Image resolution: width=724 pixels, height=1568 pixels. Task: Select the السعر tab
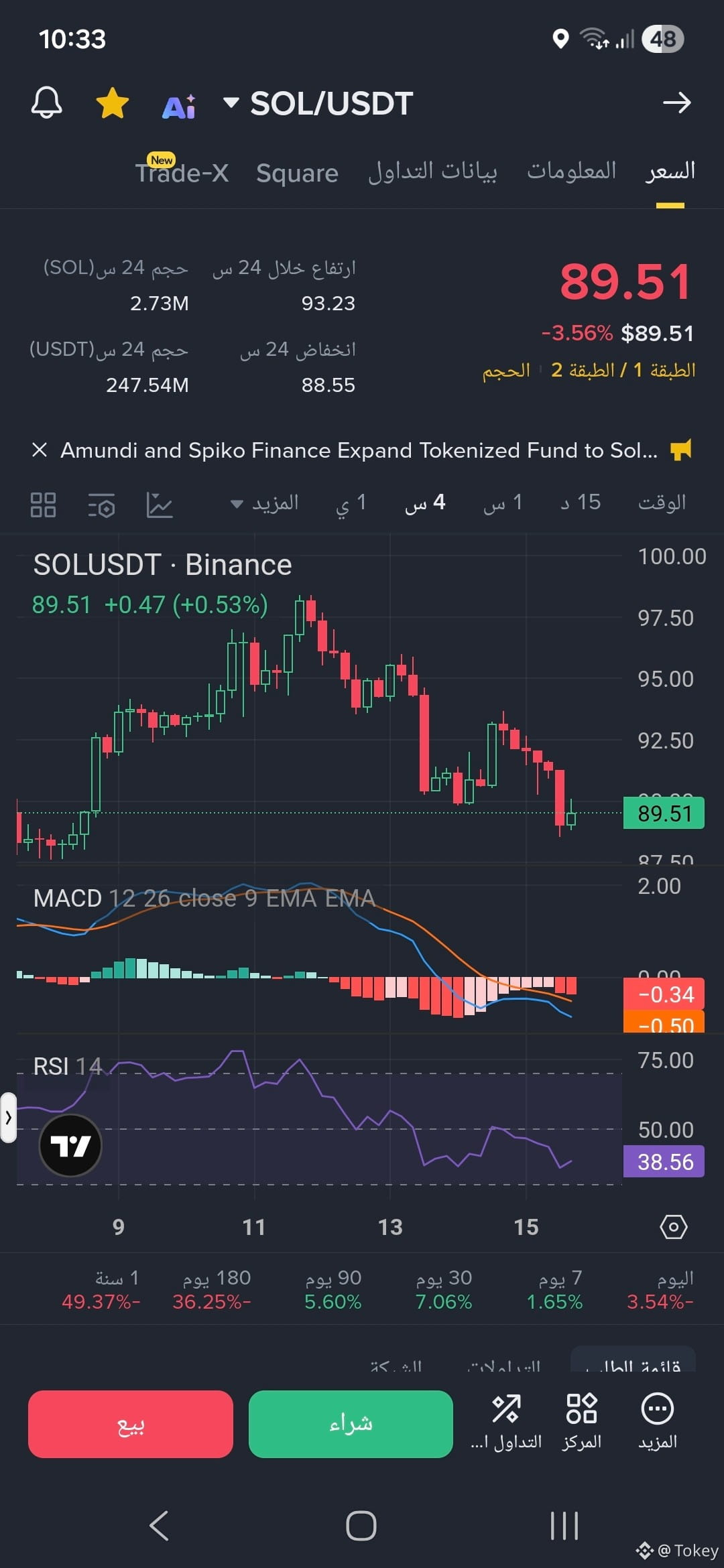click(x=670, y=172)
